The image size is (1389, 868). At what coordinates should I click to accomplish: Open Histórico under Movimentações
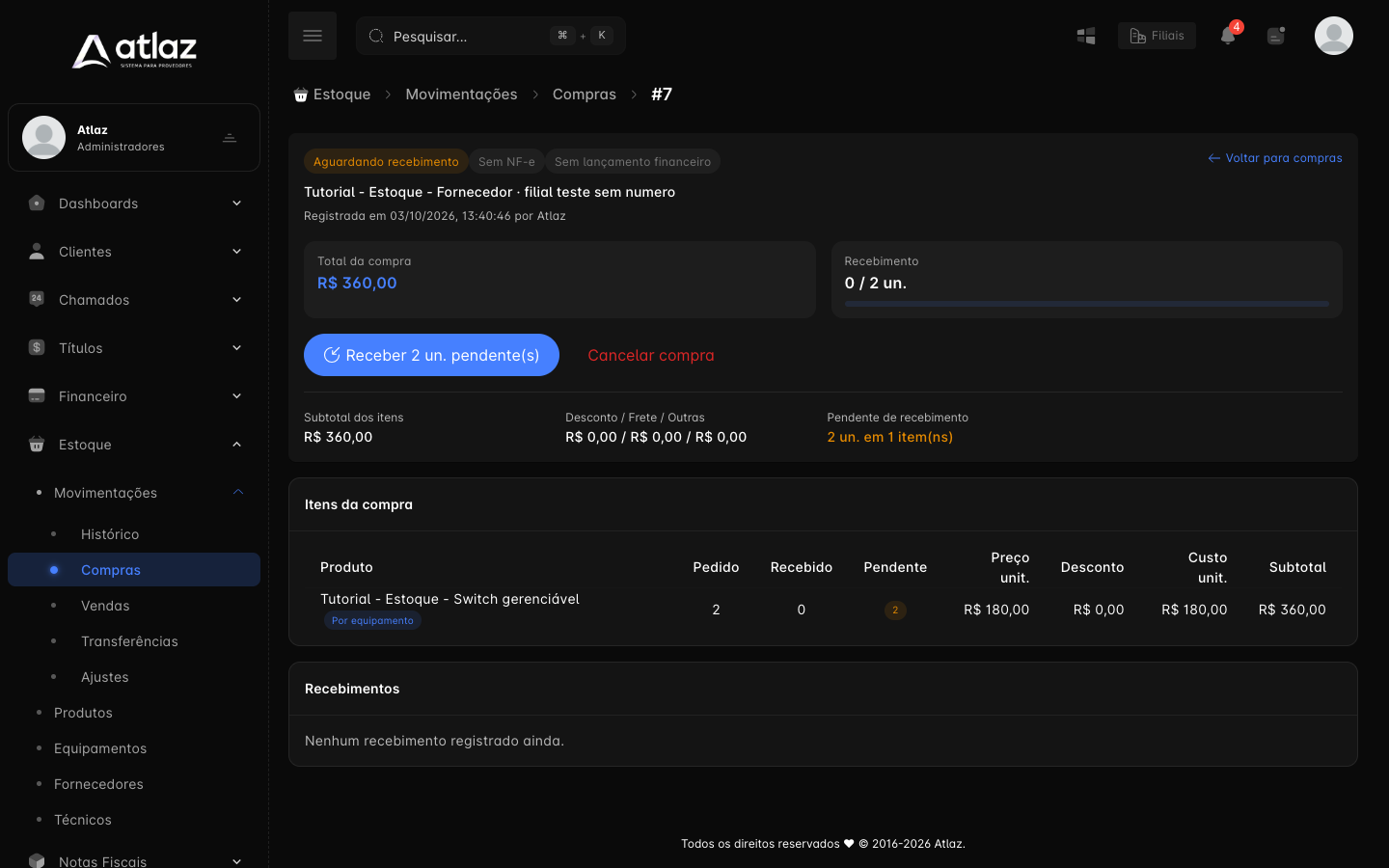pyautogui.click(x=110, y=534)
